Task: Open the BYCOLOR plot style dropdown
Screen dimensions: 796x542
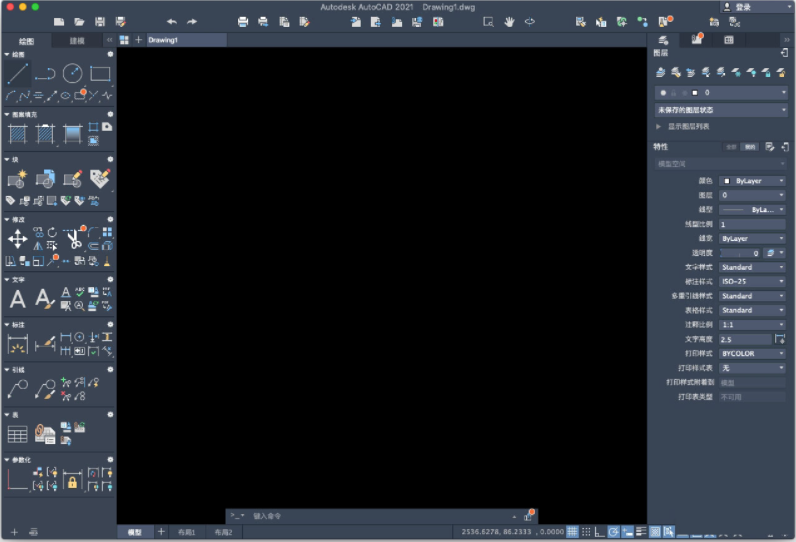Action: click(x=752, y=353)
